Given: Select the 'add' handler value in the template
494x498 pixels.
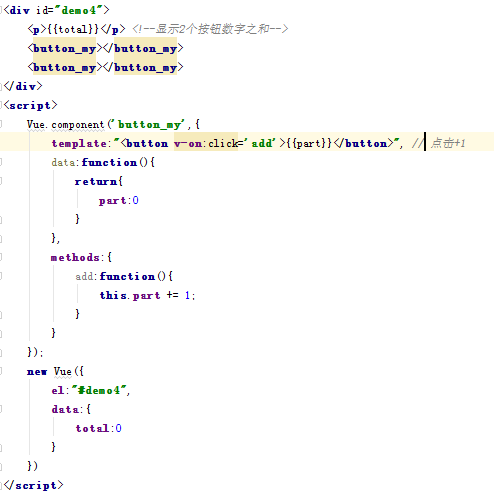Looking at the screenshot, I should [262, 144].
